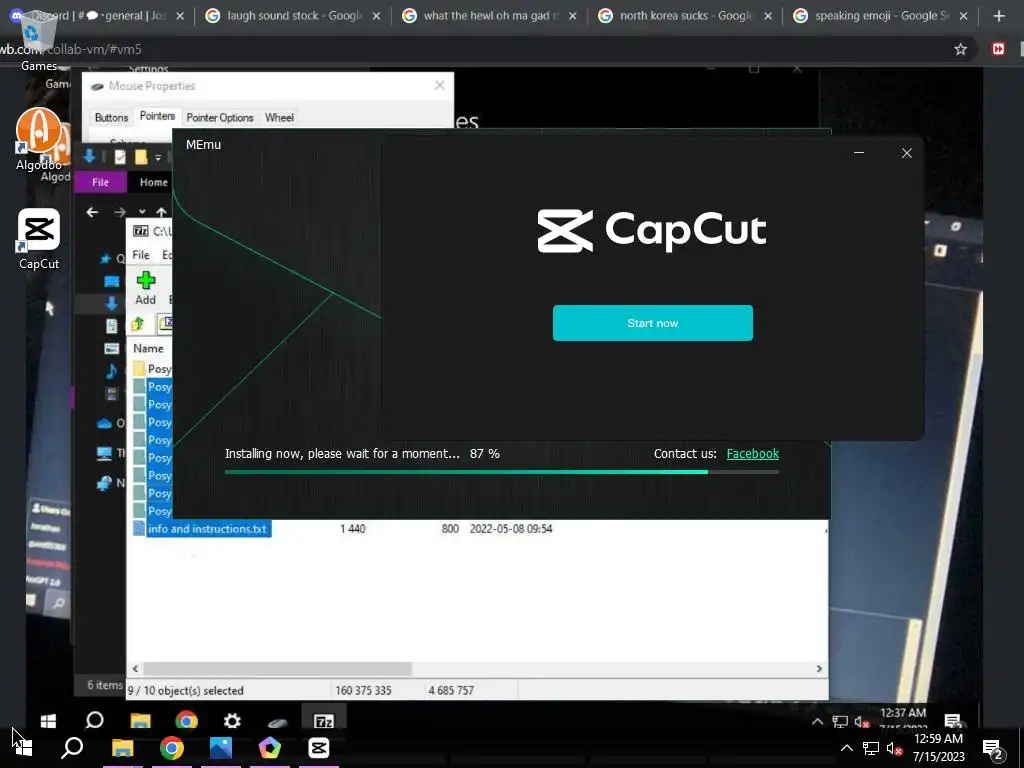Open host notification center with 2 badge

coord(993,748)
